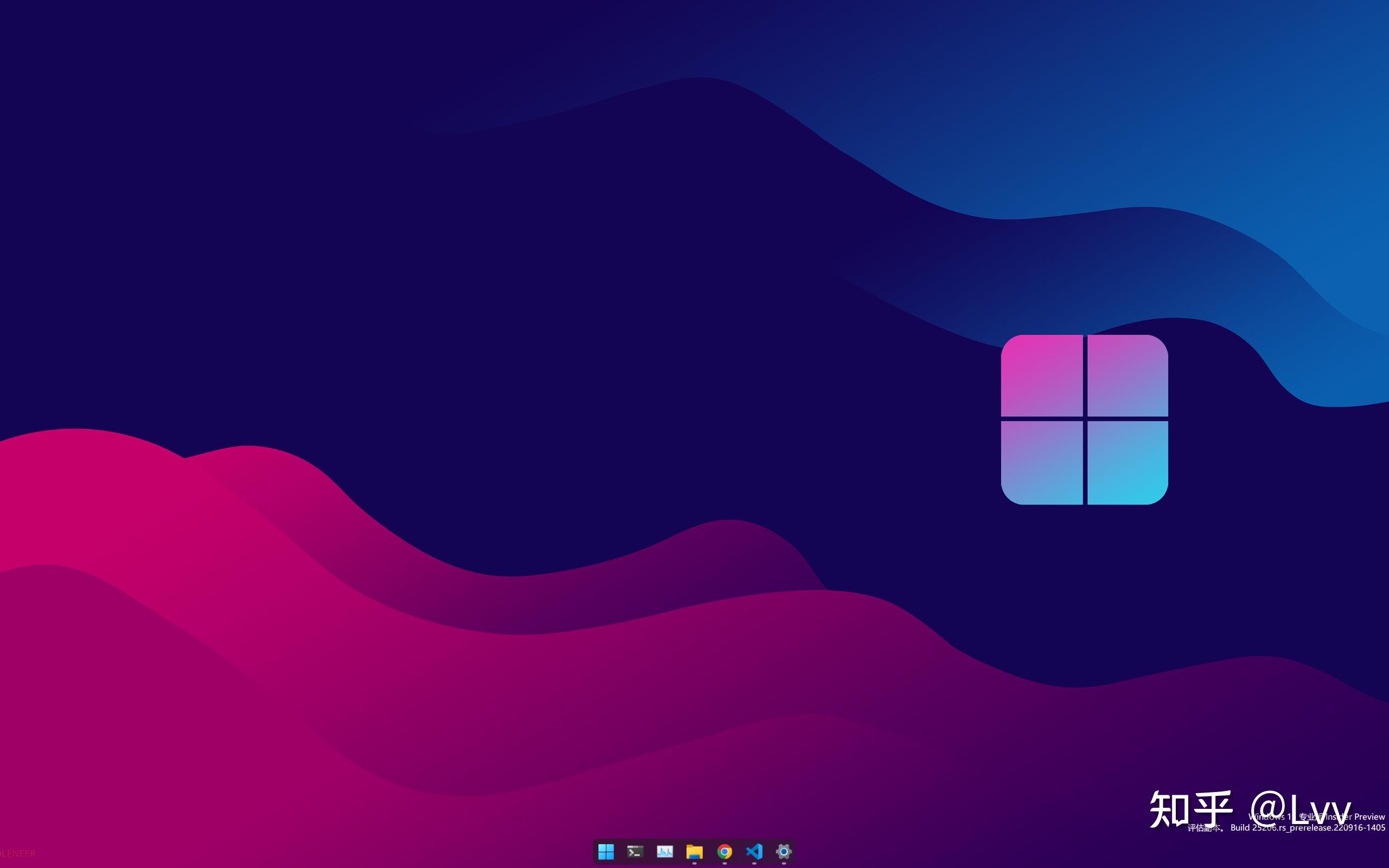Open Settings gear in the taskbar
The width and height of the screenshot is (1389, 868).
click(783, 851)
